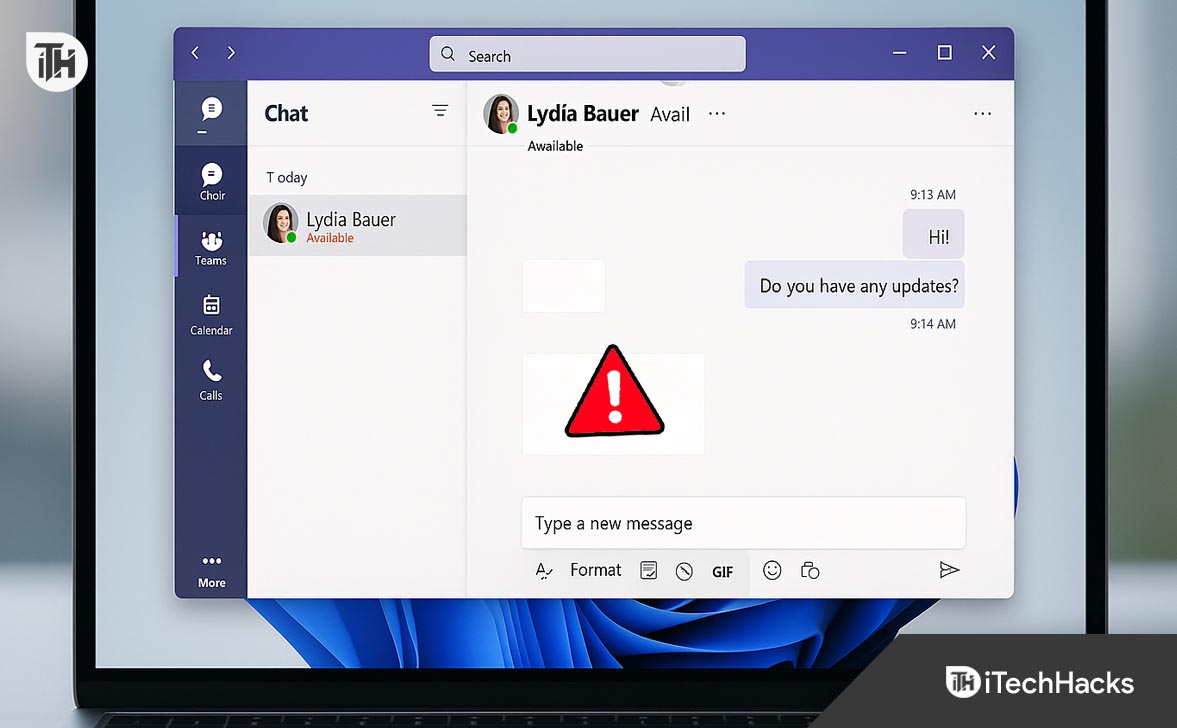
Task: Open the chat list filter
Action: [x=440, y=111]
